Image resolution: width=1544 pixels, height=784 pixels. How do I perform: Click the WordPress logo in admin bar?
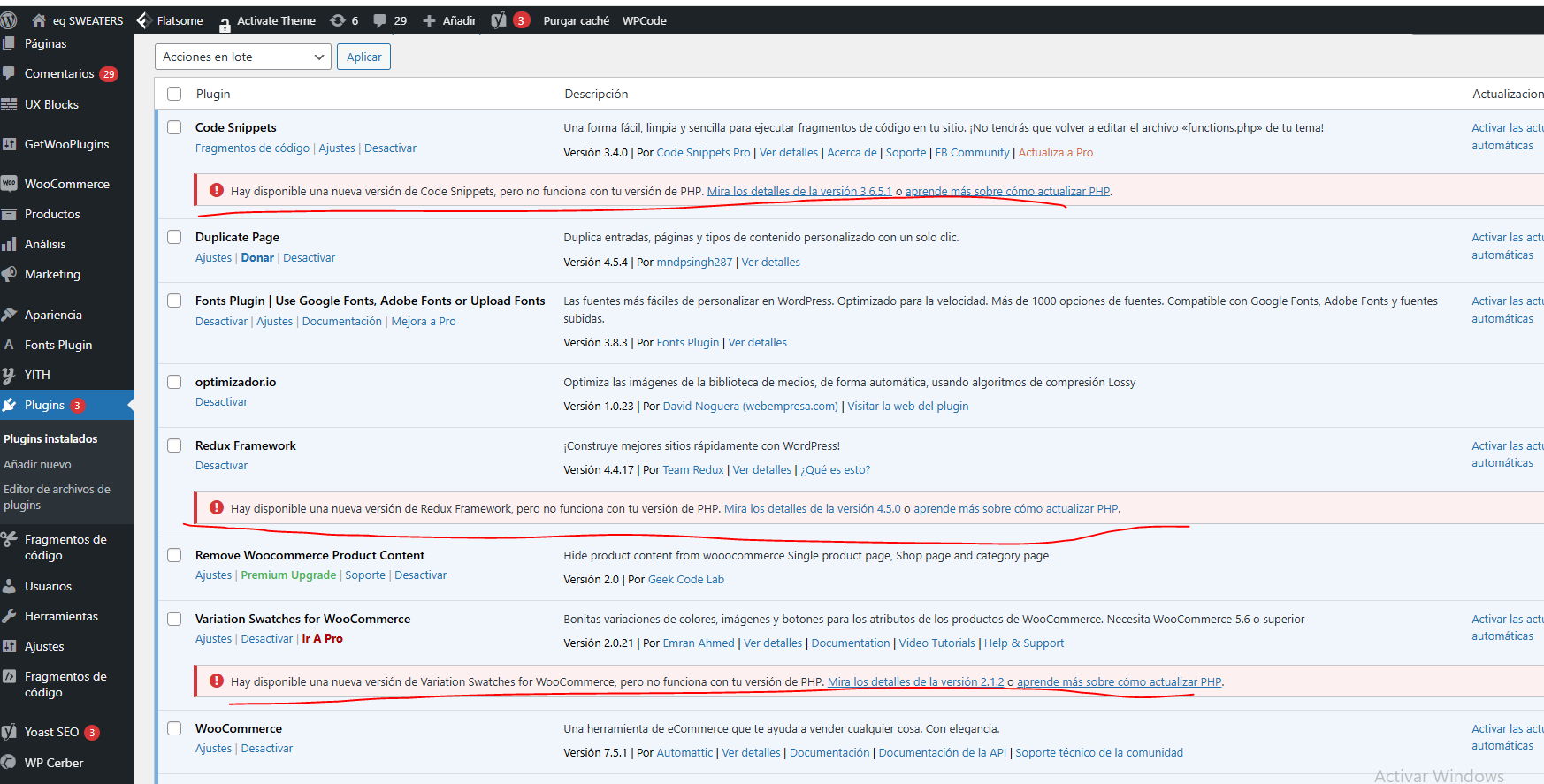(9, 20)
